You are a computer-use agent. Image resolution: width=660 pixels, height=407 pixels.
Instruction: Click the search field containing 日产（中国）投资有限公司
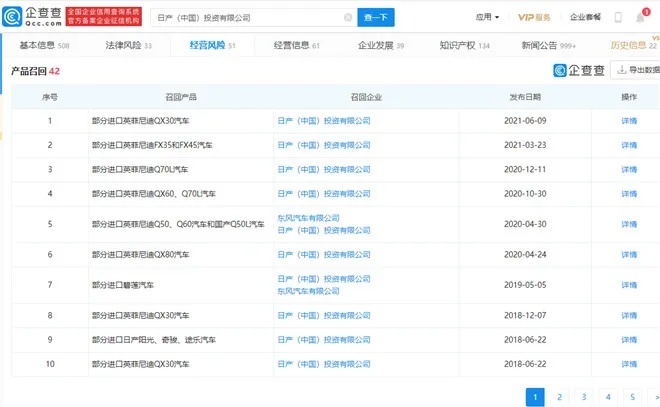coord(254,17)
